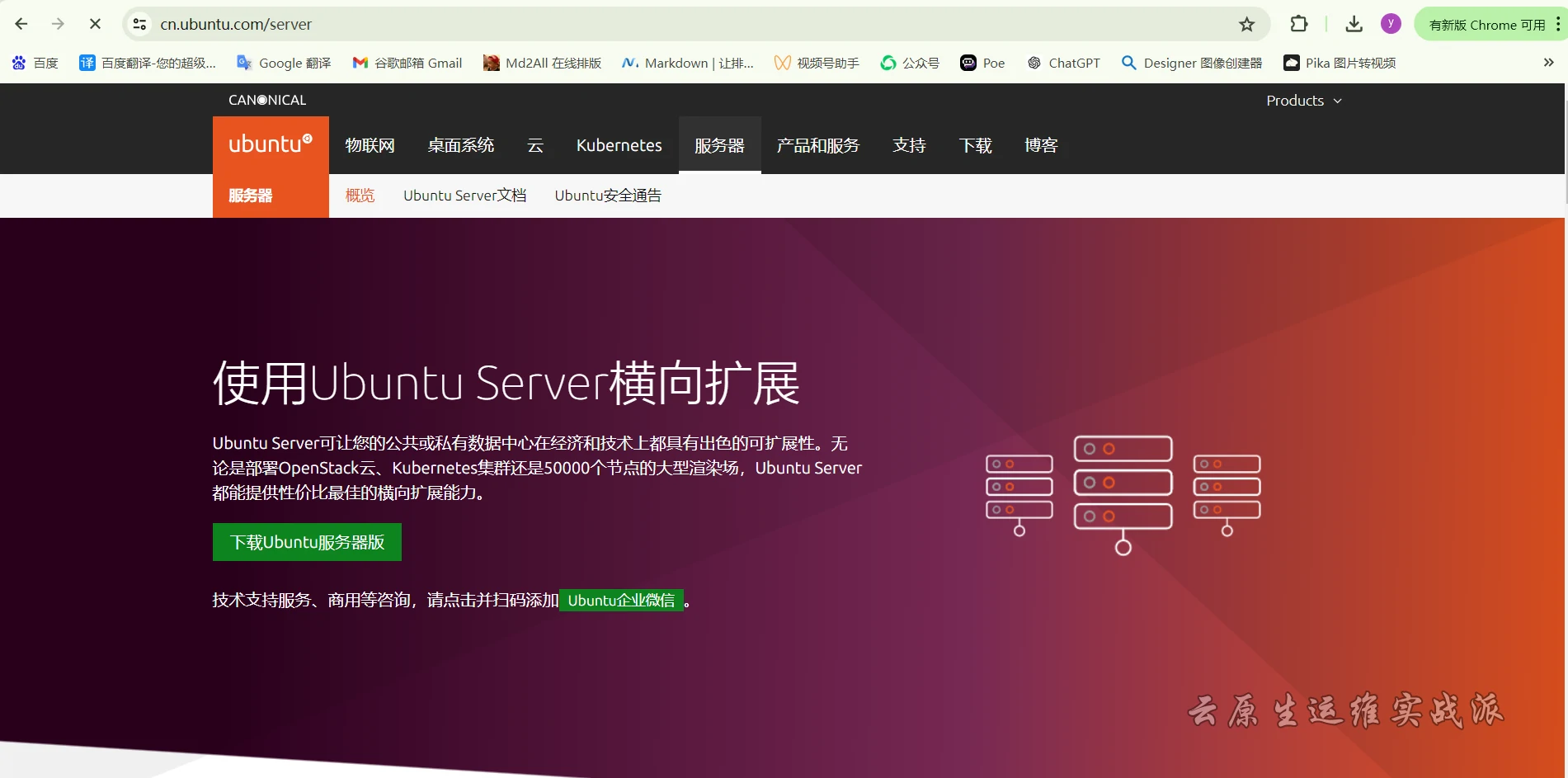The image size is (1568, 778).
Task: Open the Poe bookmark
Action: [982, 63]
